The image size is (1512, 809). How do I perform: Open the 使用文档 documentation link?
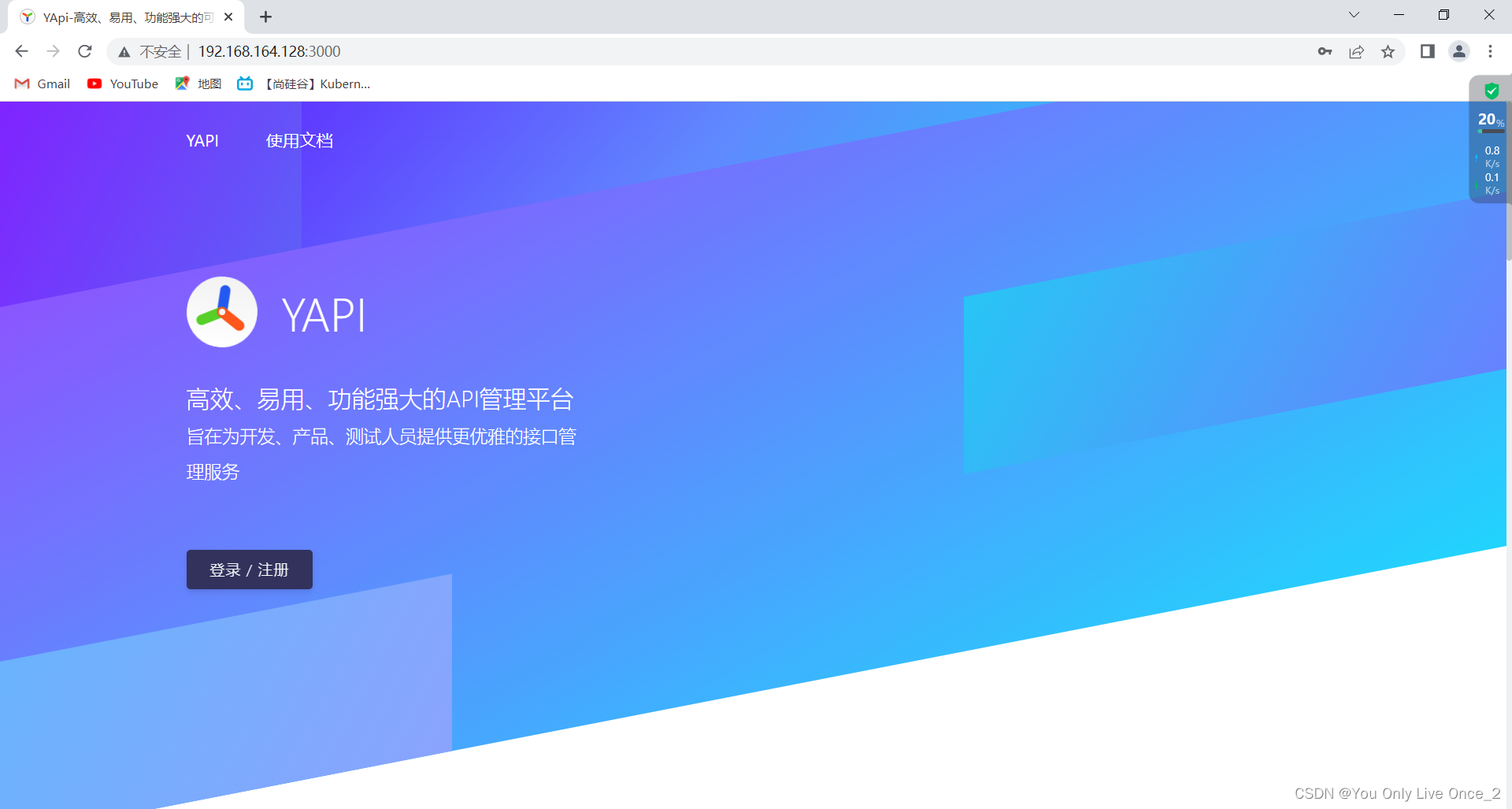299,140
